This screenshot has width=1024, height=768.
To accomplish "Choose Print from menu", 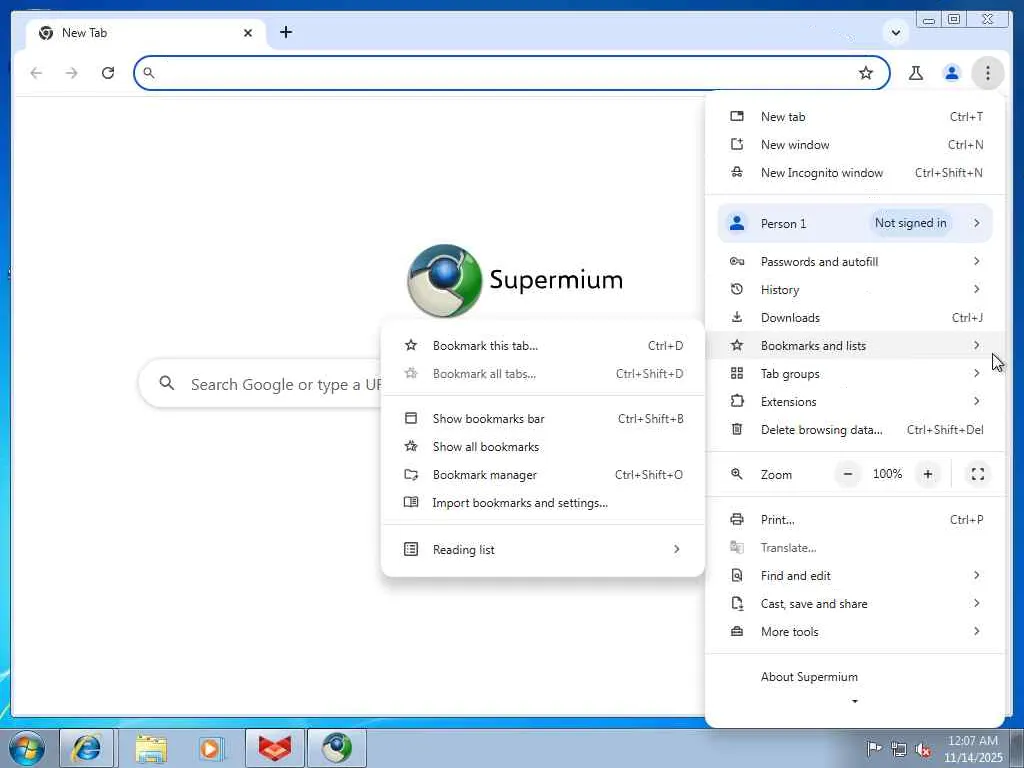I will 855,520.
